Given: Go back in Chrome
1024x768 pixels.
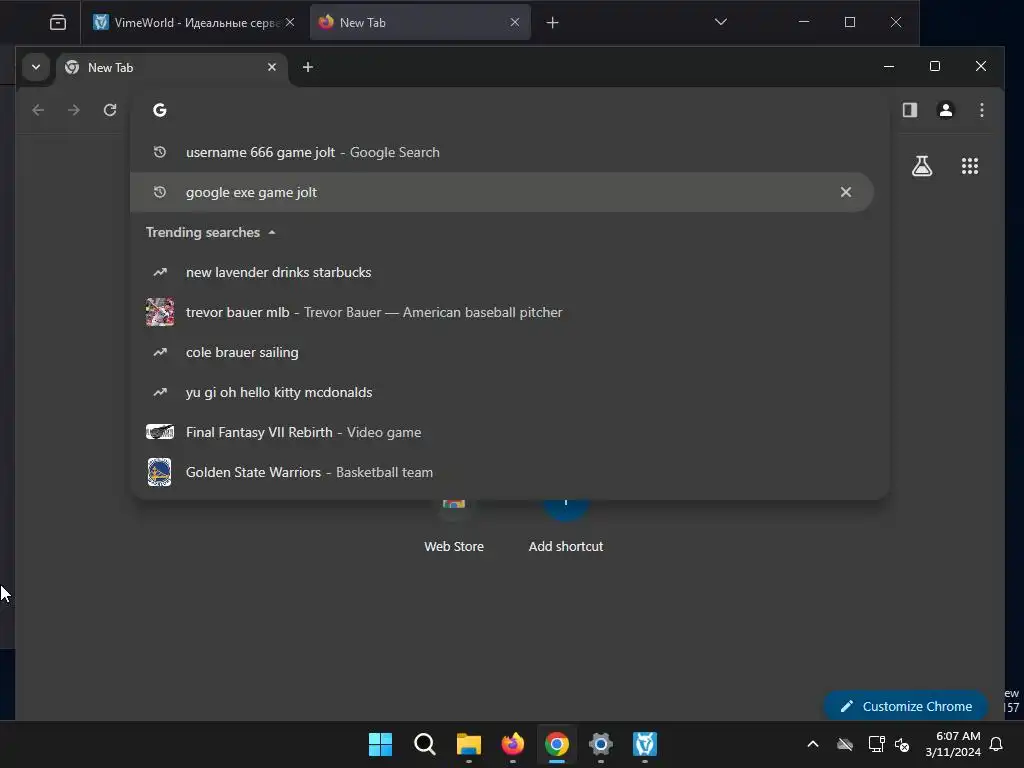Looking at the screenshot, I should pos(38,110).
